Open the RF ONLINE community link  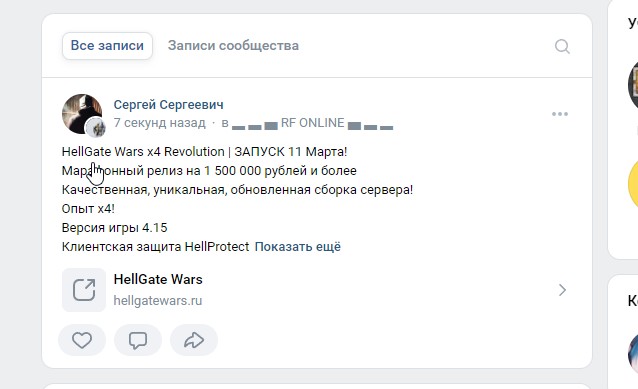click(x=312, y=123)
